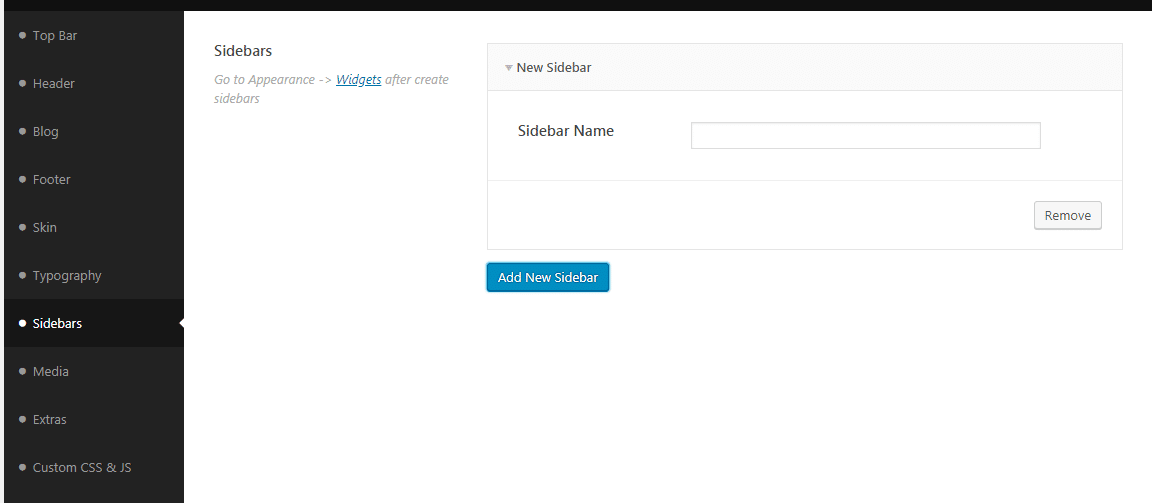Follow the Widgets link
This screenshot has height=503, width=1152.
click(358, 80)
